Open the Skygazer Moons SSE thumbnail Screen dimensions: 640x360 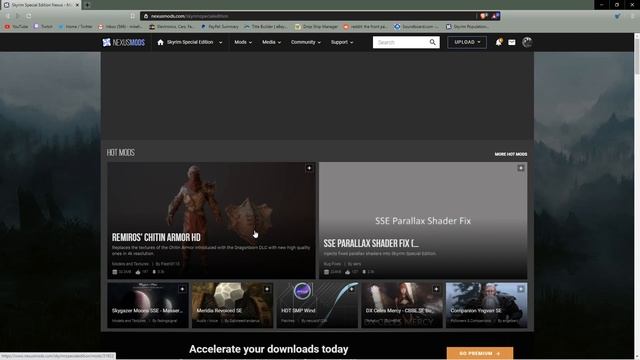(148, 305)
